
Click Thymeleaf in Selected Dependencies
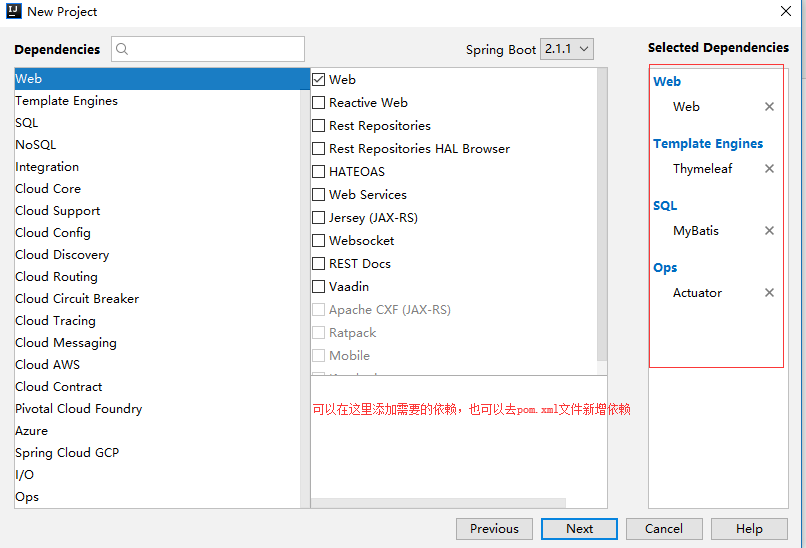coord(703,169)
